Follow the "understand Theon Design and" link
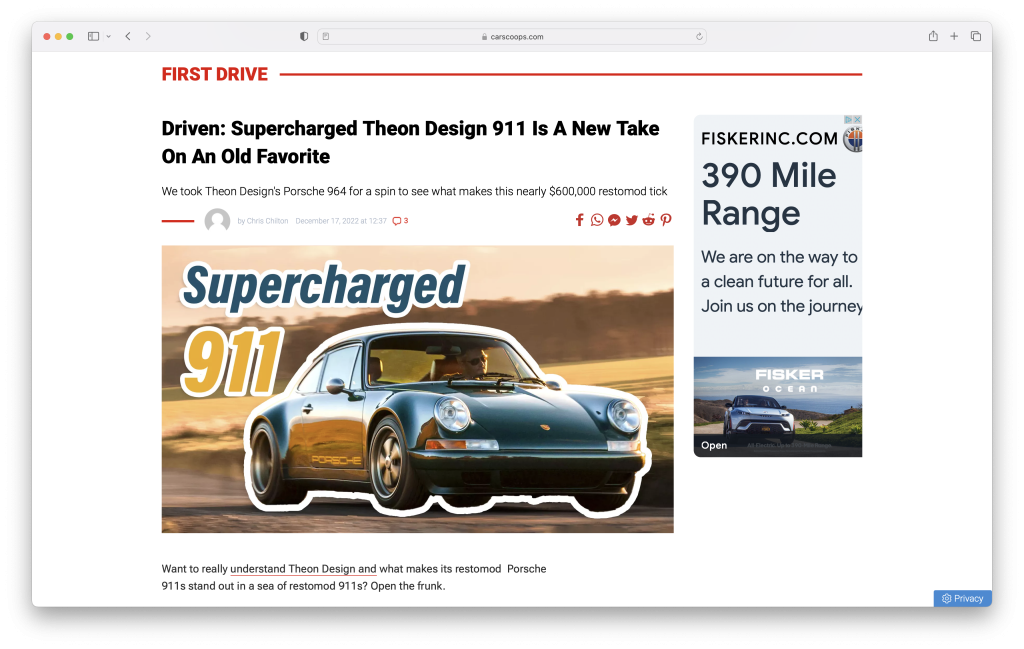Viewport: 1024px width, 649px height. (303, 569)
